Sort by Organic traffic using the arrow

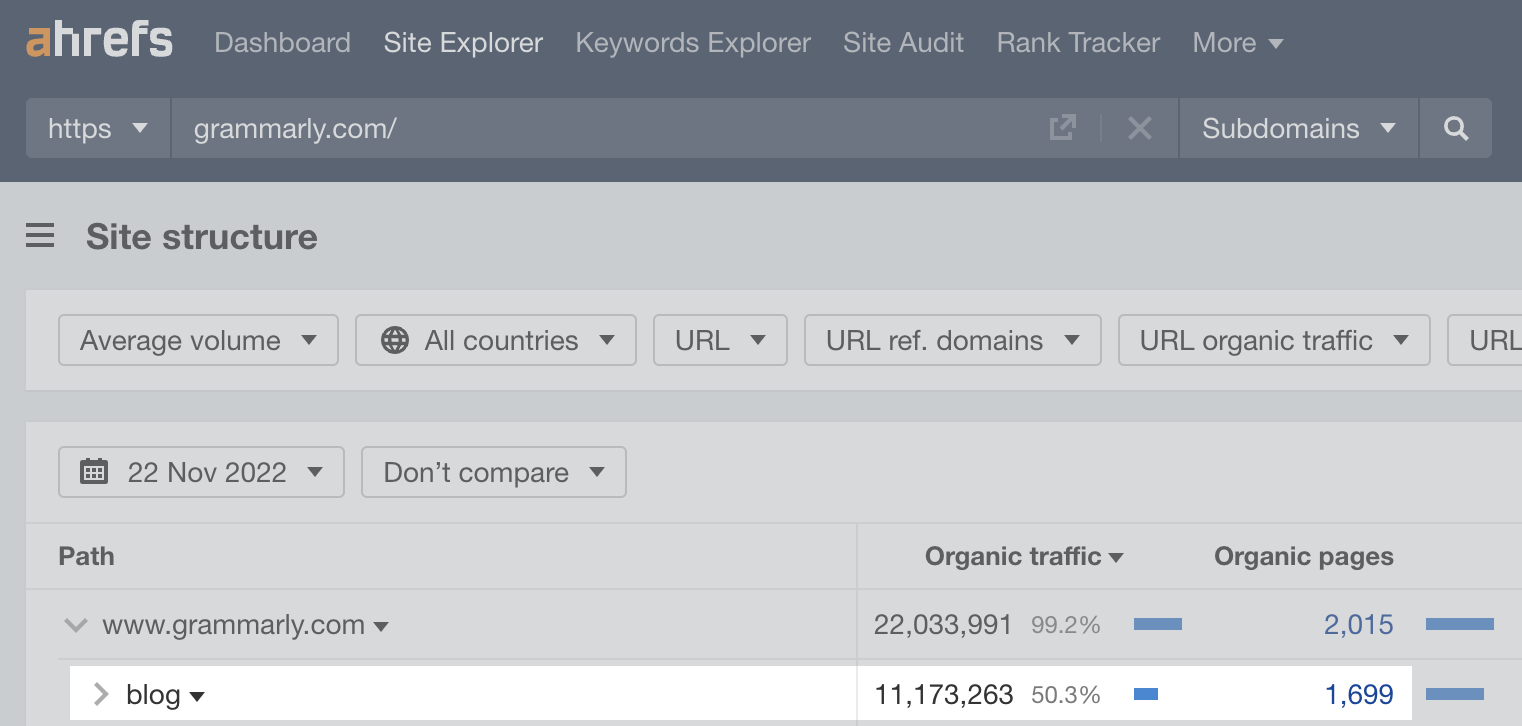point(1117,557)
